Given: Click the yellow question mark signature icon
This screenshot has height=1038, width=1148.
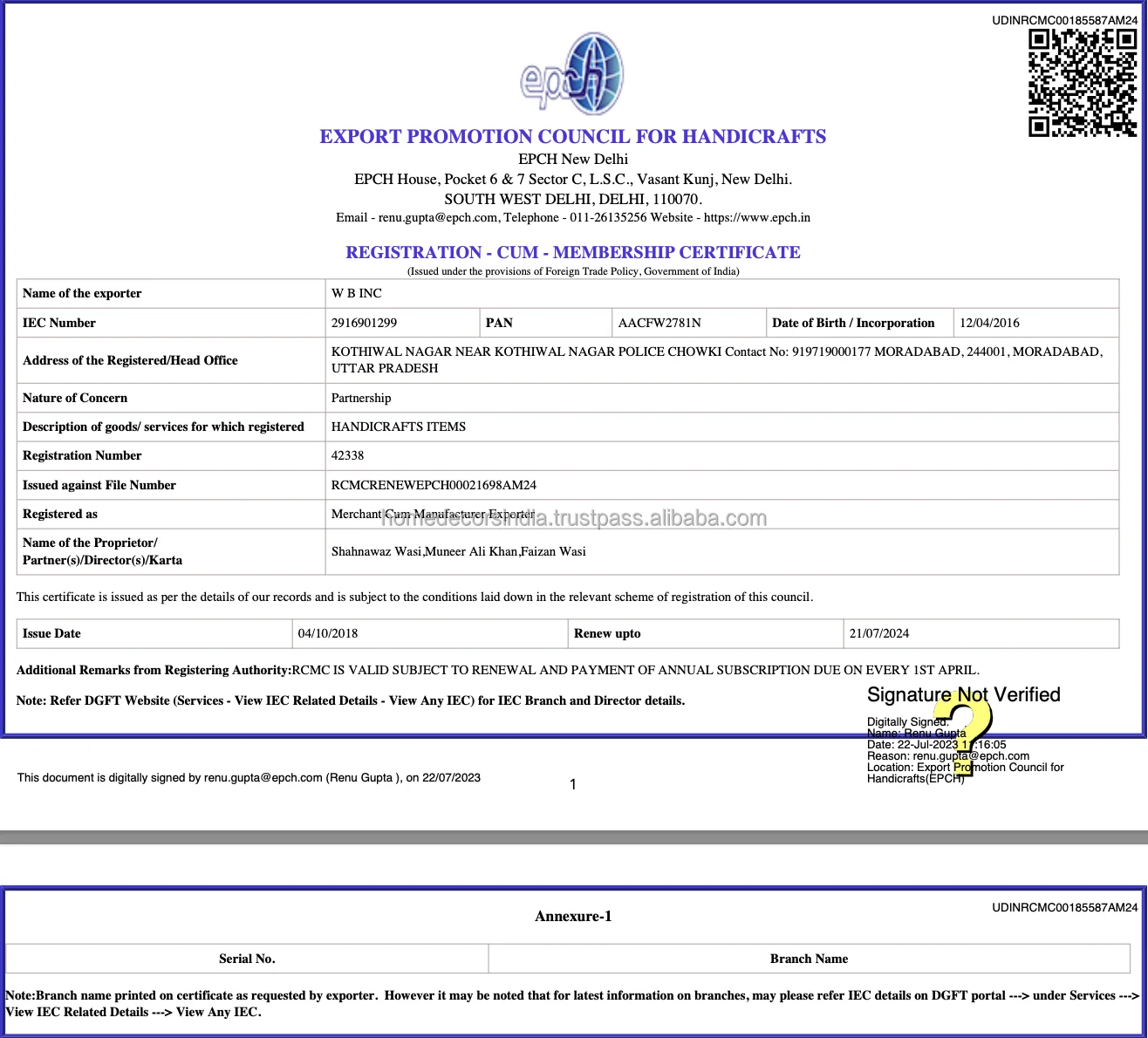Looking at the screenshot, I should [964, 733].
